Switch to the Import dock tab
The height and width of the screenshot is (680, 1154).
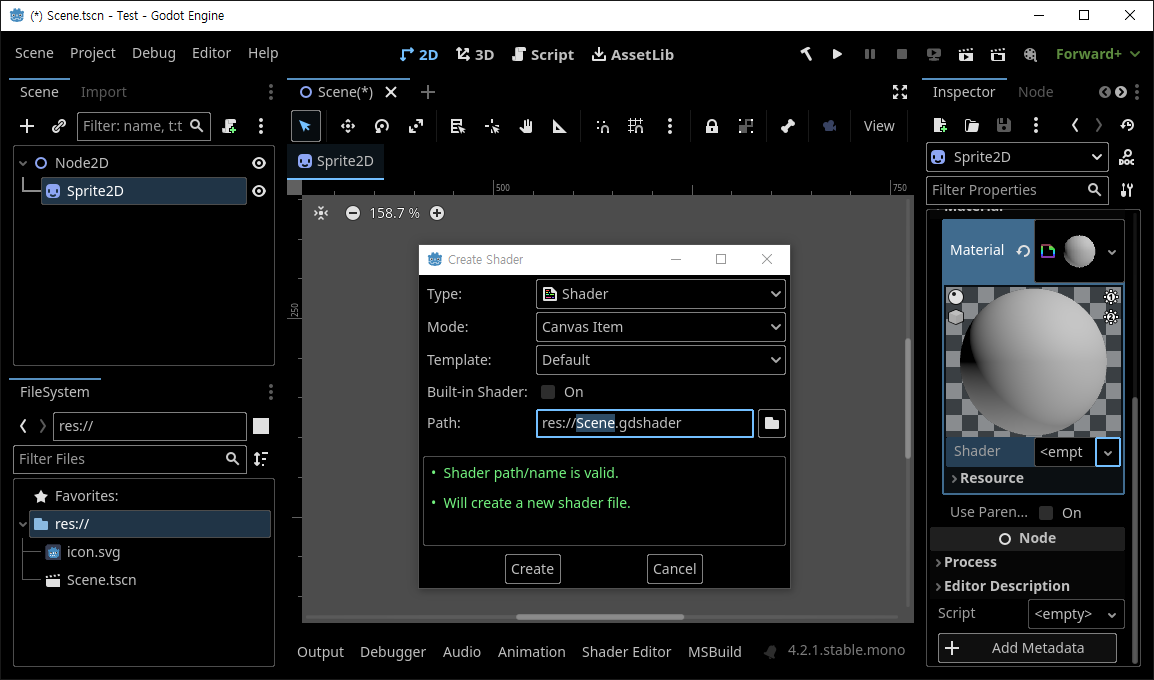tap(103, 92)
